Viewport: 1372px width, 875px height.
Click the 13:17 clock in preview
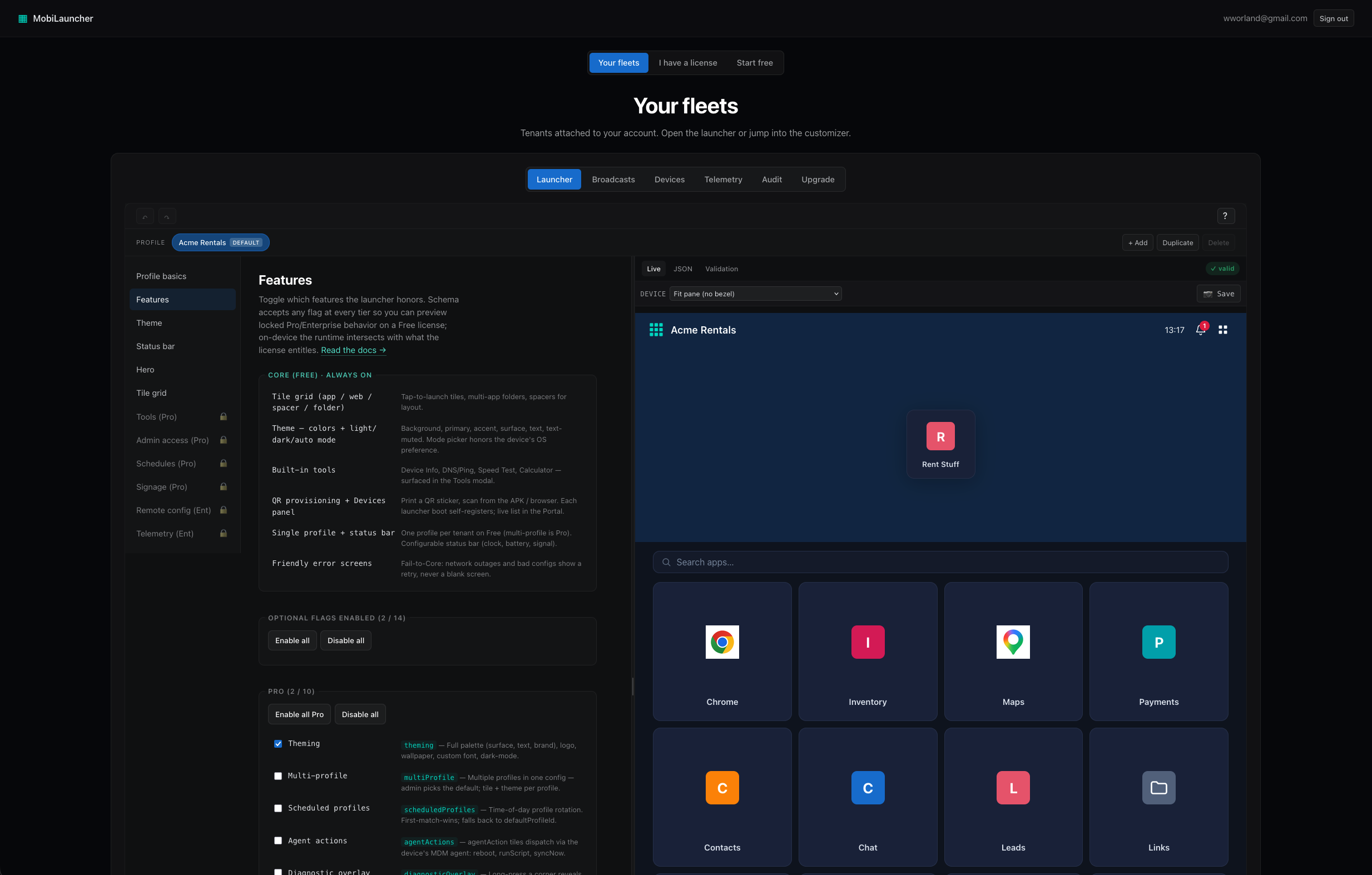click(1174, 330)
